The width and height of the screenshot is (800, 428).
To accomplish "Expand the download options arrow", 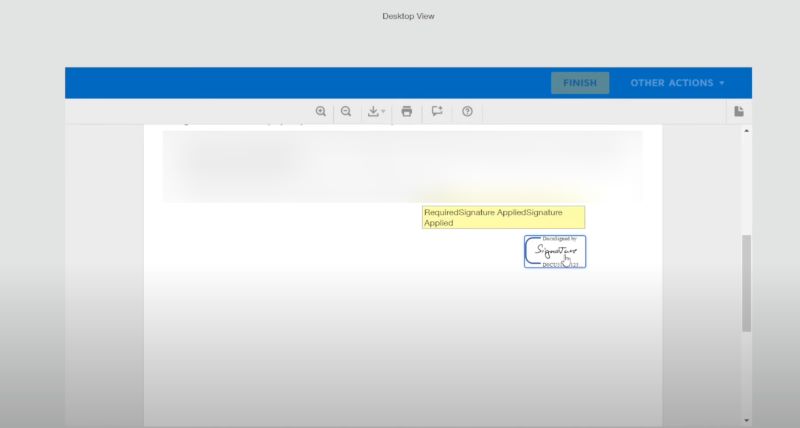I will [x=383, y=113].
